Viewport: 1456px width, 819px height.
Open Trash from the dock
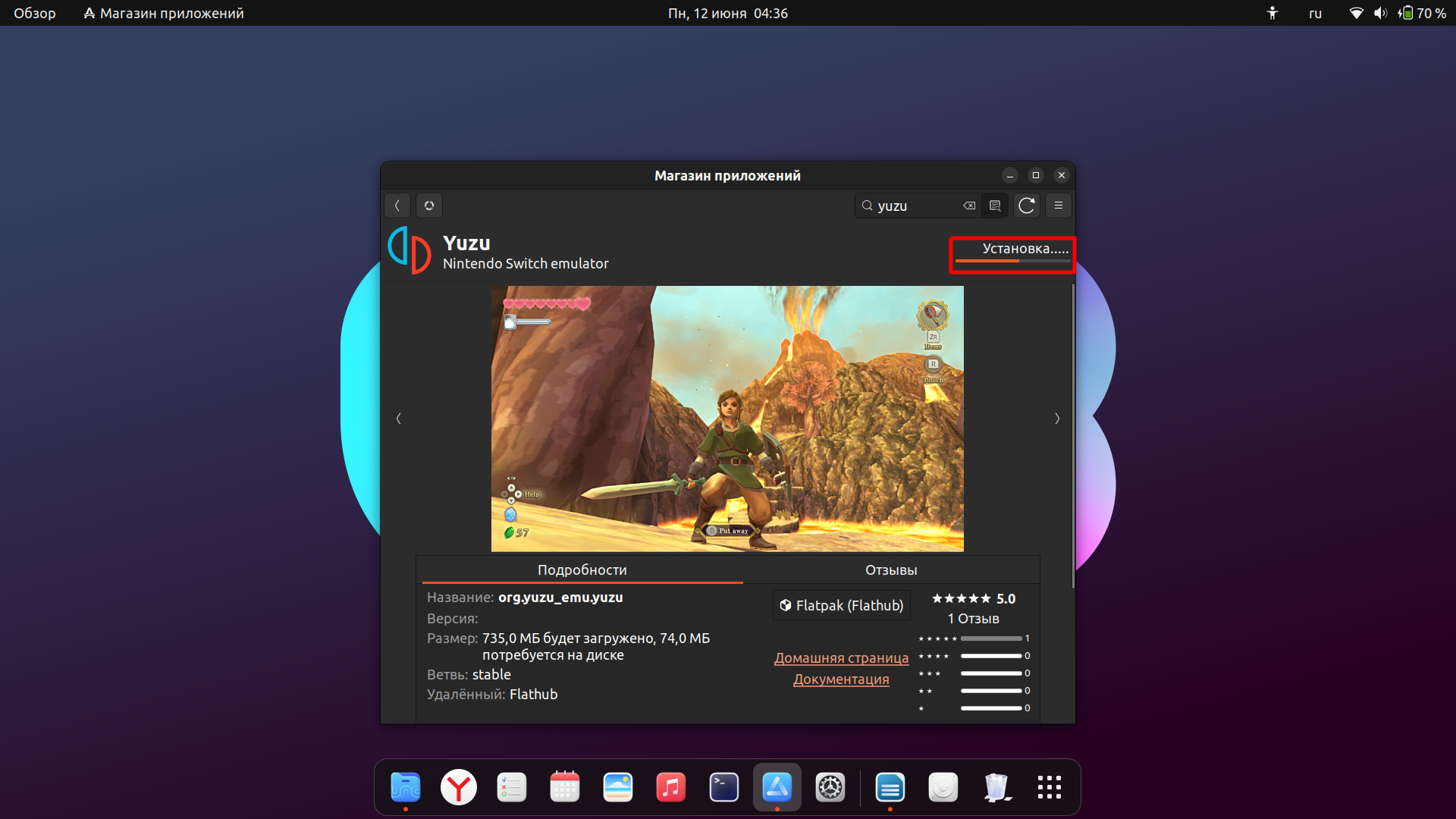pos(996,787)
